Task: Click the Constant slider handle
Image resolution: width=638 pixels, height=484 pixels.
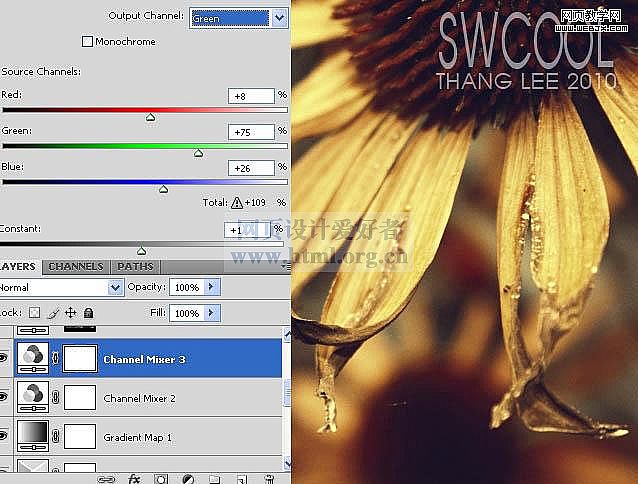Action: (x=141, y=251)
